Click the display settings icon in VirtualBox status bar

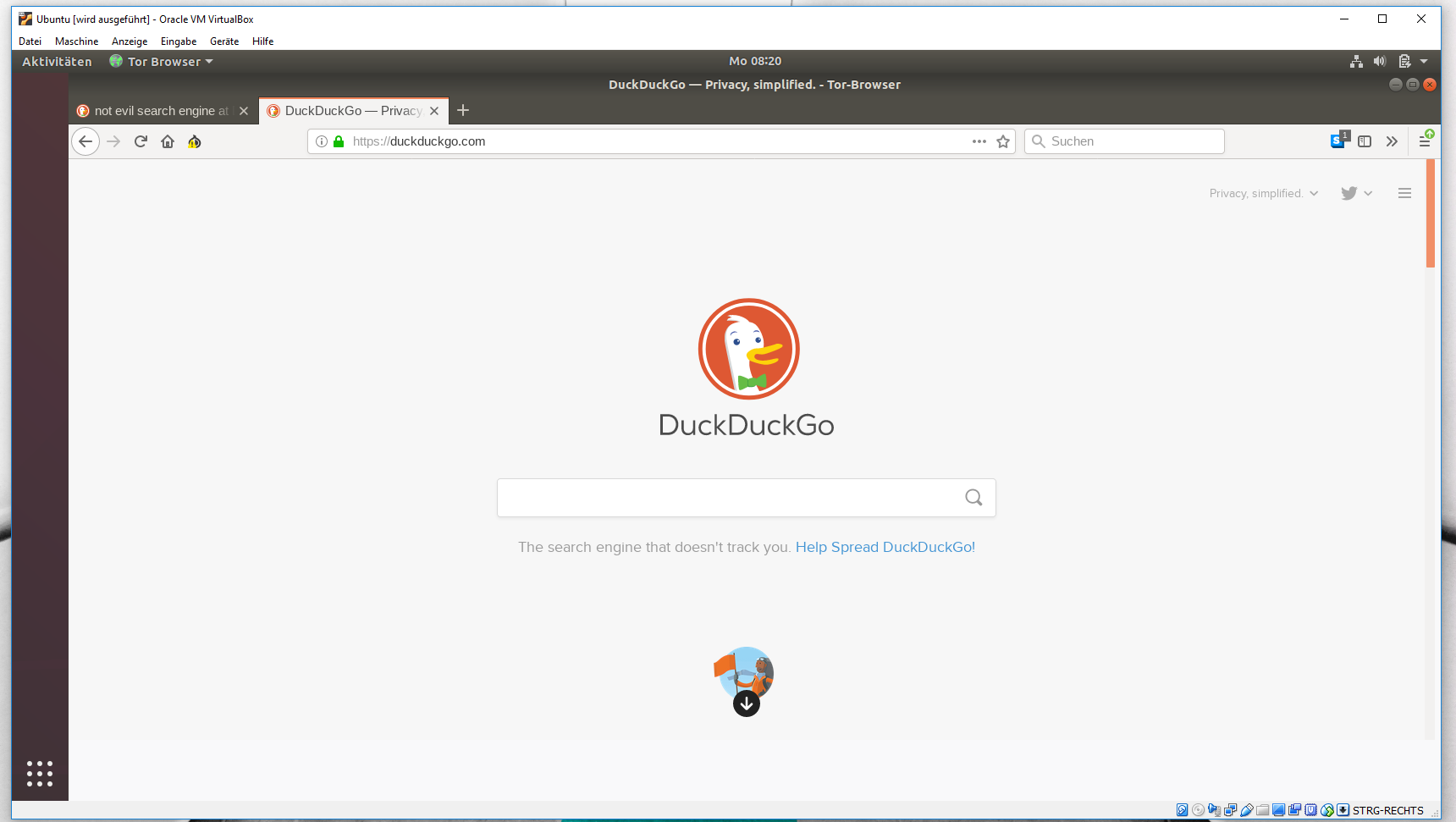click(x=1278, y=810)
